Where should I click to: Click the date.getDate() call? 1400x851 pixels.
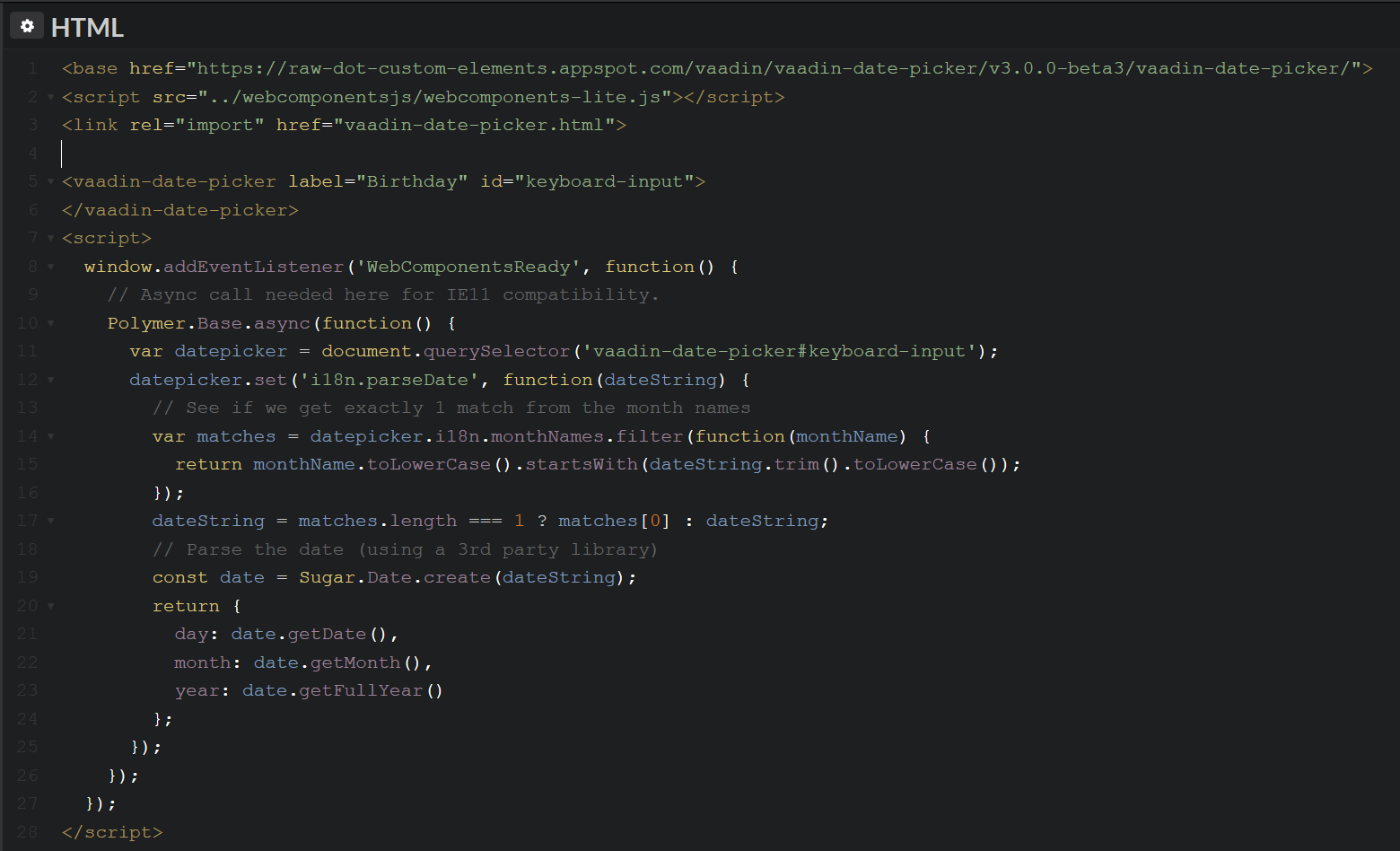point(310,634)
